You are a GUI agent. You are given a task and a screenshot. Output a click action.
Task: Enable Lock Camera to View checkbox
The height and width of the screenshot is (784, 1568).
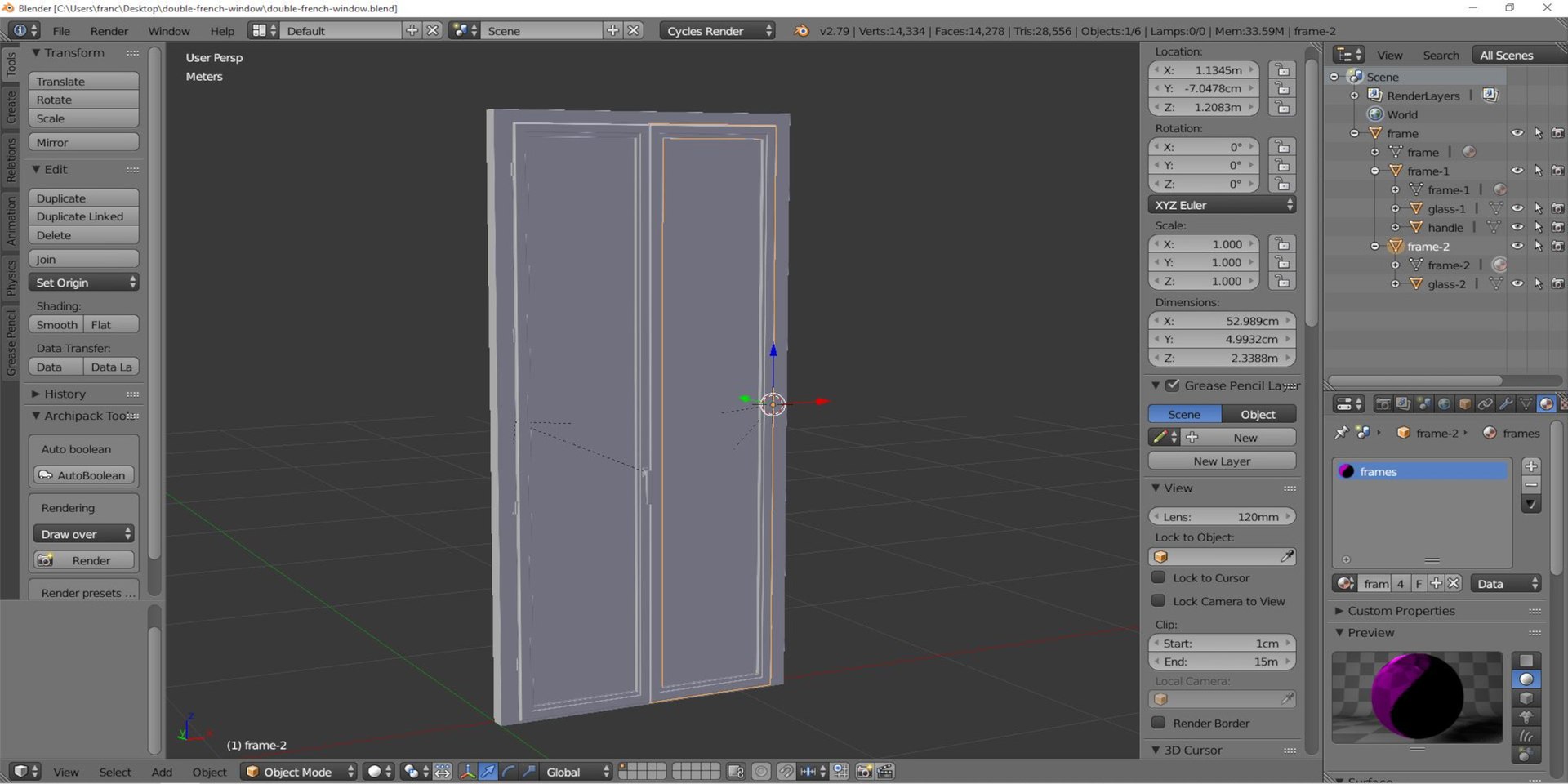pyautogui.click(x=1158, y=601)
